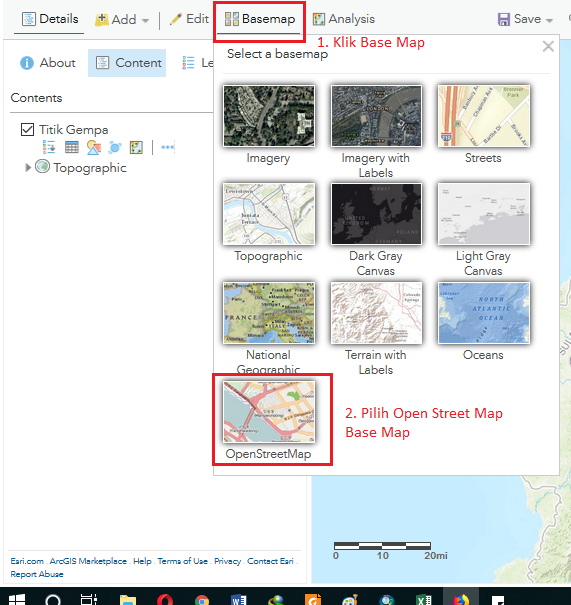Screen dimensions: 571x605
Task: Open the Analysis tool
Action: [x=343, y=19]
